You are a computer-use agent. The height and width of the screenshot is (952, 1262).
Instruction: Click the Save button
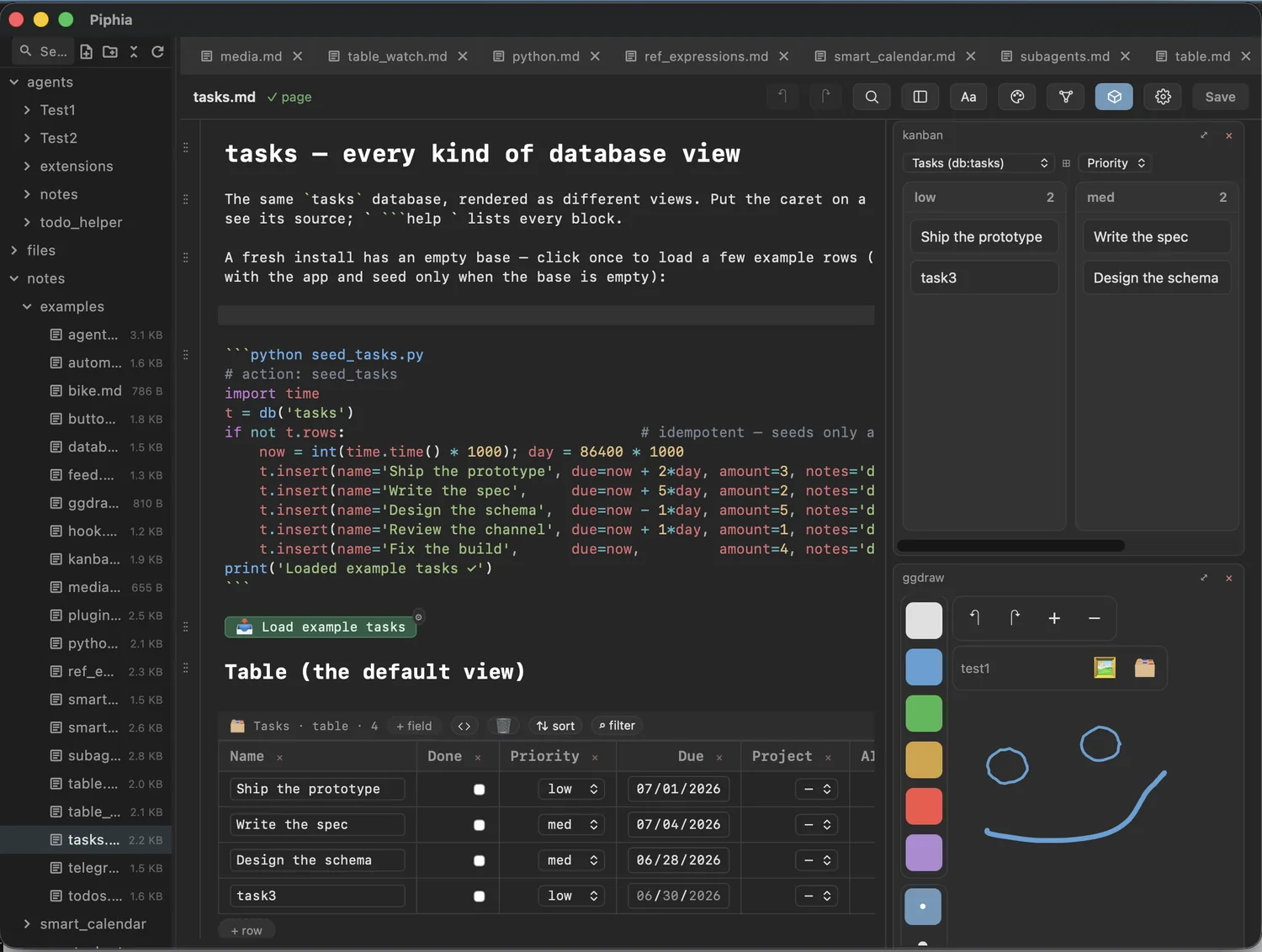pos(1220,97)
